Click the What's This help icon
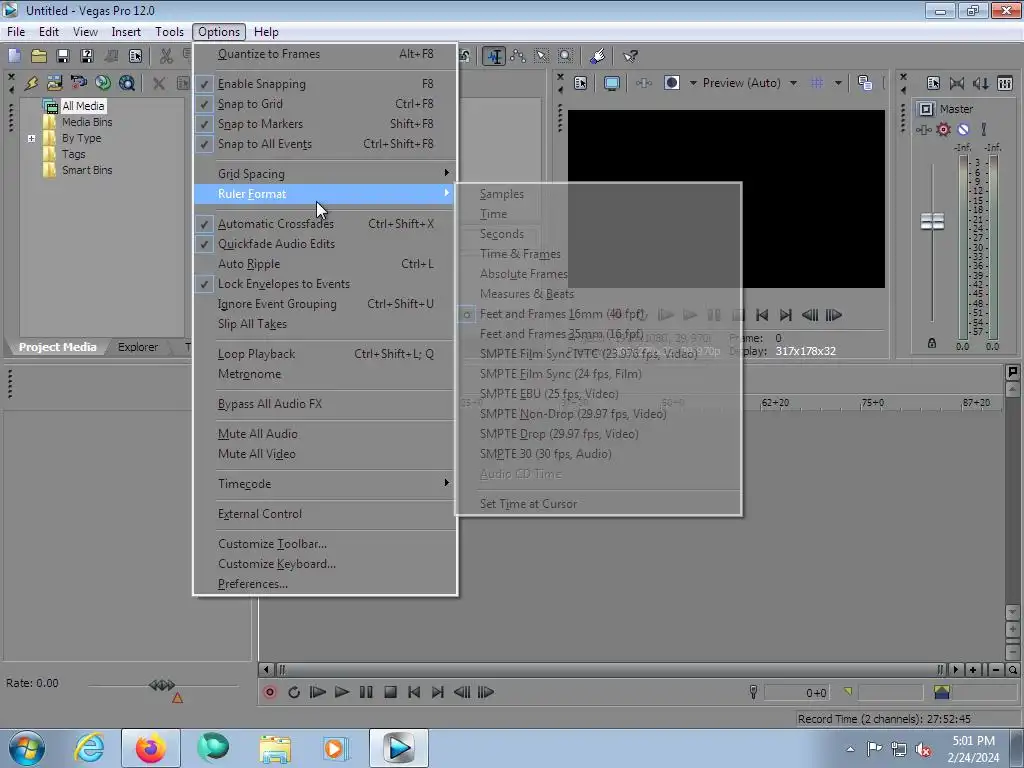Image resolution: width=1024 pixels, height=768 pixels. click(630, 56)
